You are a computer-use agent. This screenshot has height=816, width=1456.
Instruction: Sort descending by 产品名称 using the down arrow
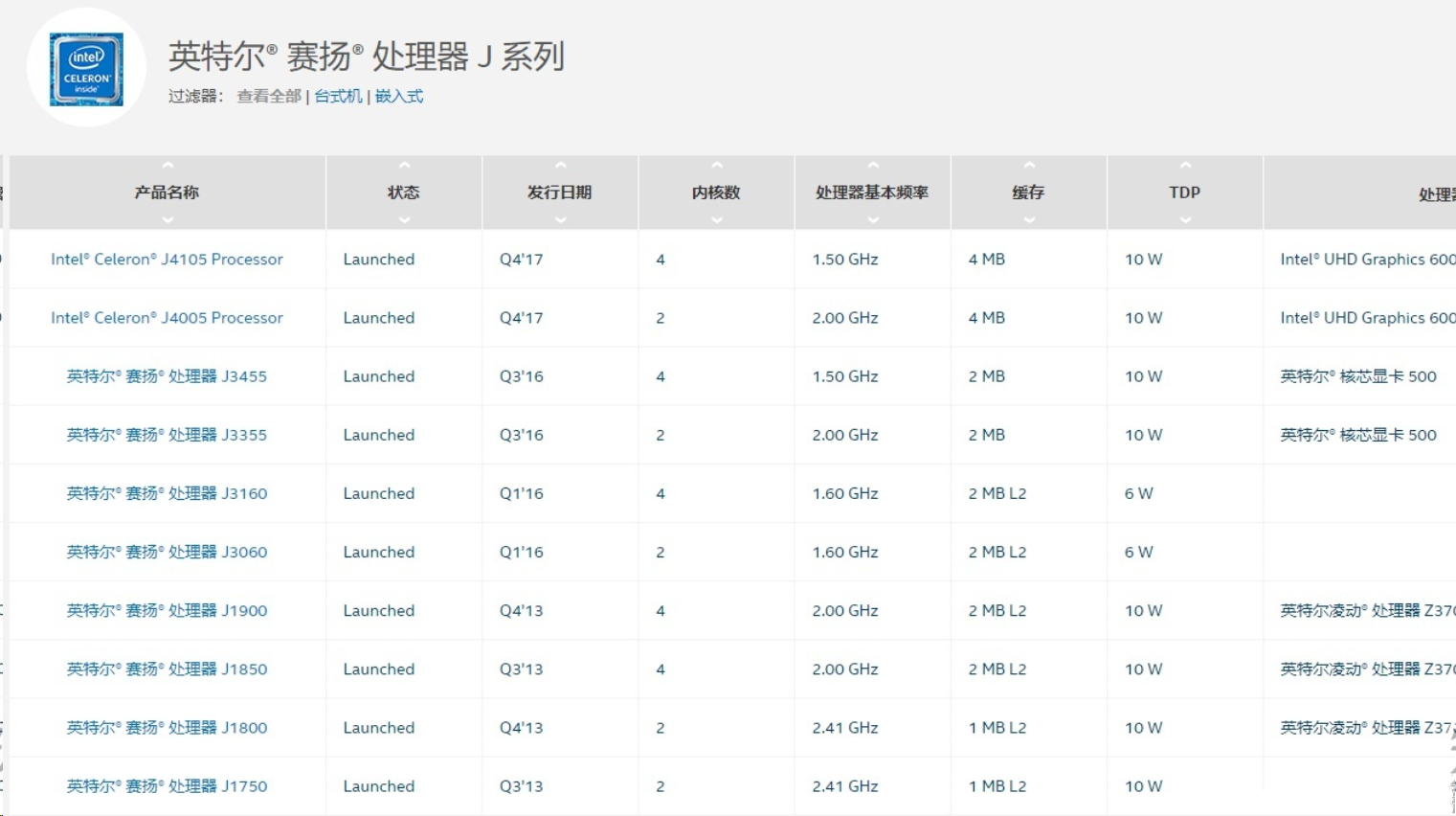point(168,220)
